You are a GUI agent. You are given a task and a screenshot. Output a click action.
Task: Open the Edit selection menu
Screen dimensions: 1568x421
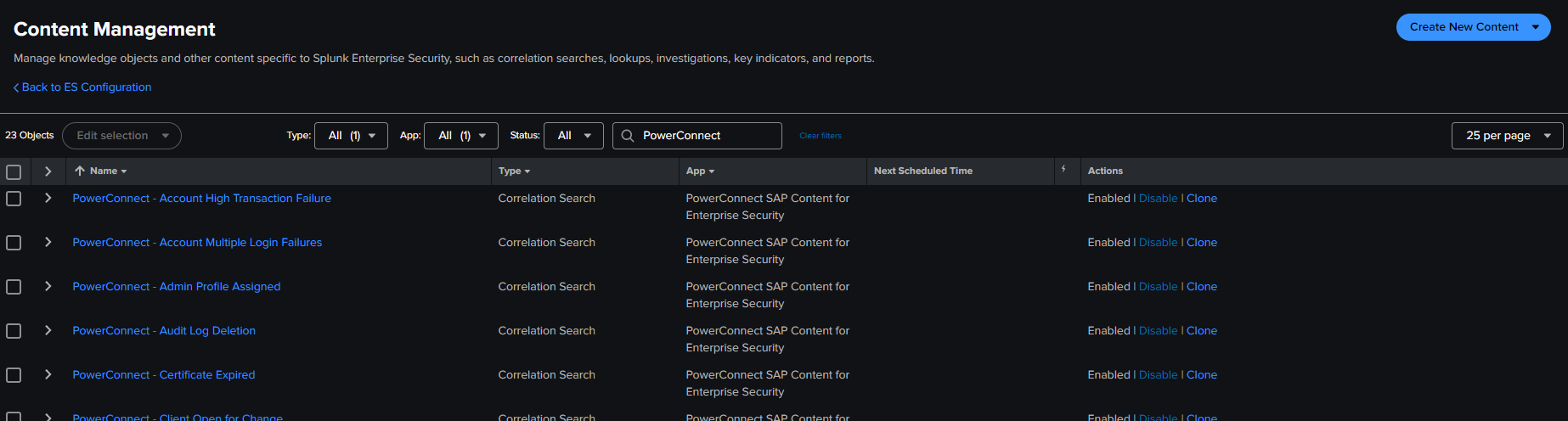coord(121,136)
